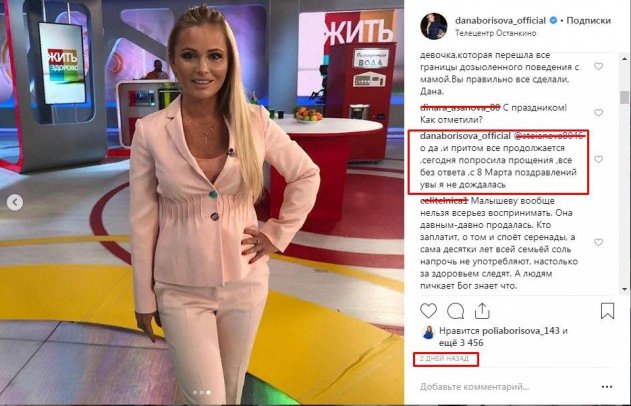This screenshot has width=631, height=406.
Task: Like the Малышеву comment with its heart
Action: (x=599, y=242)
